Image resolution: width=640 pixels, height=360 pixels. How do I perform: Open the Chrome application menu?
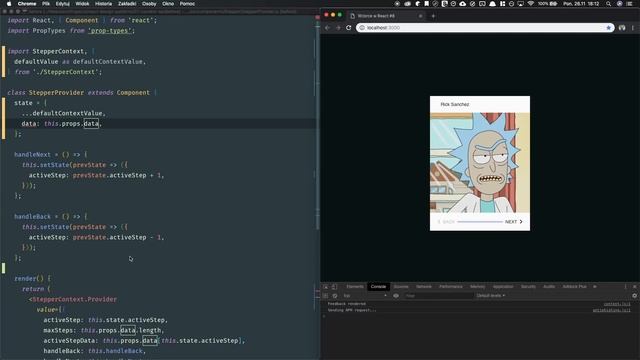pyautogui.click(x=27, y=4)
